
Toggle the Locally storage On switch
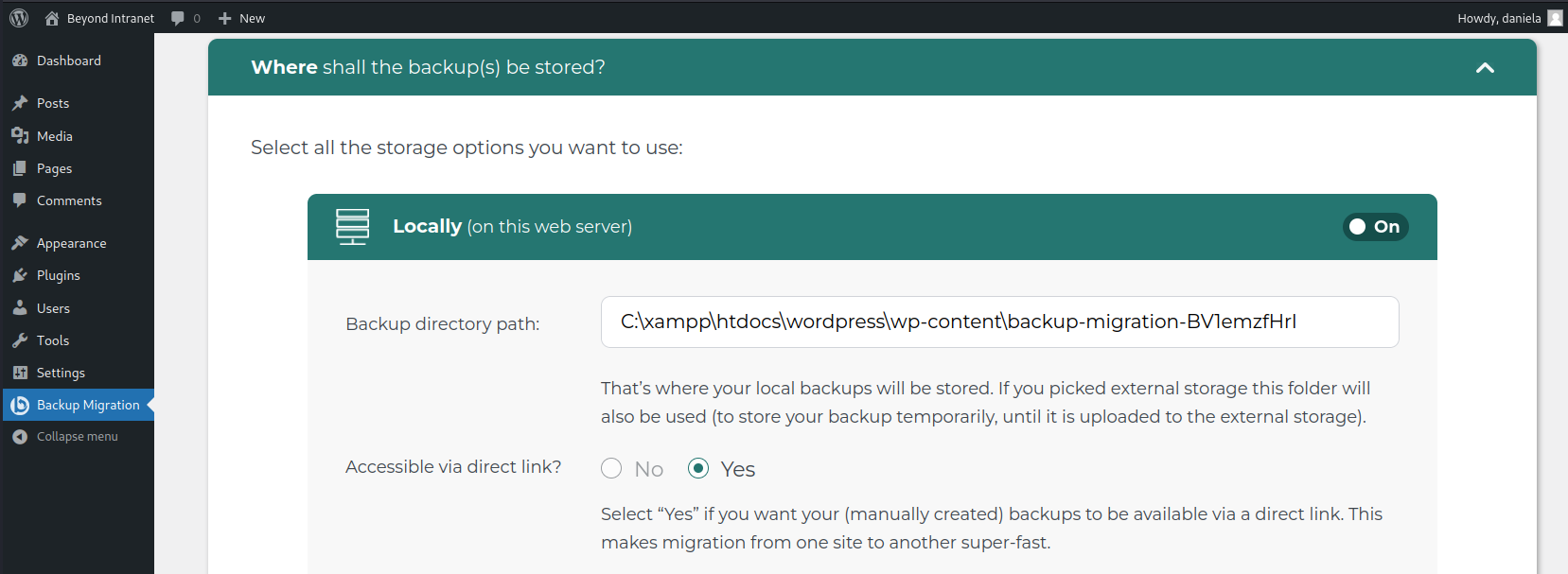click(x=1375, y=227)
